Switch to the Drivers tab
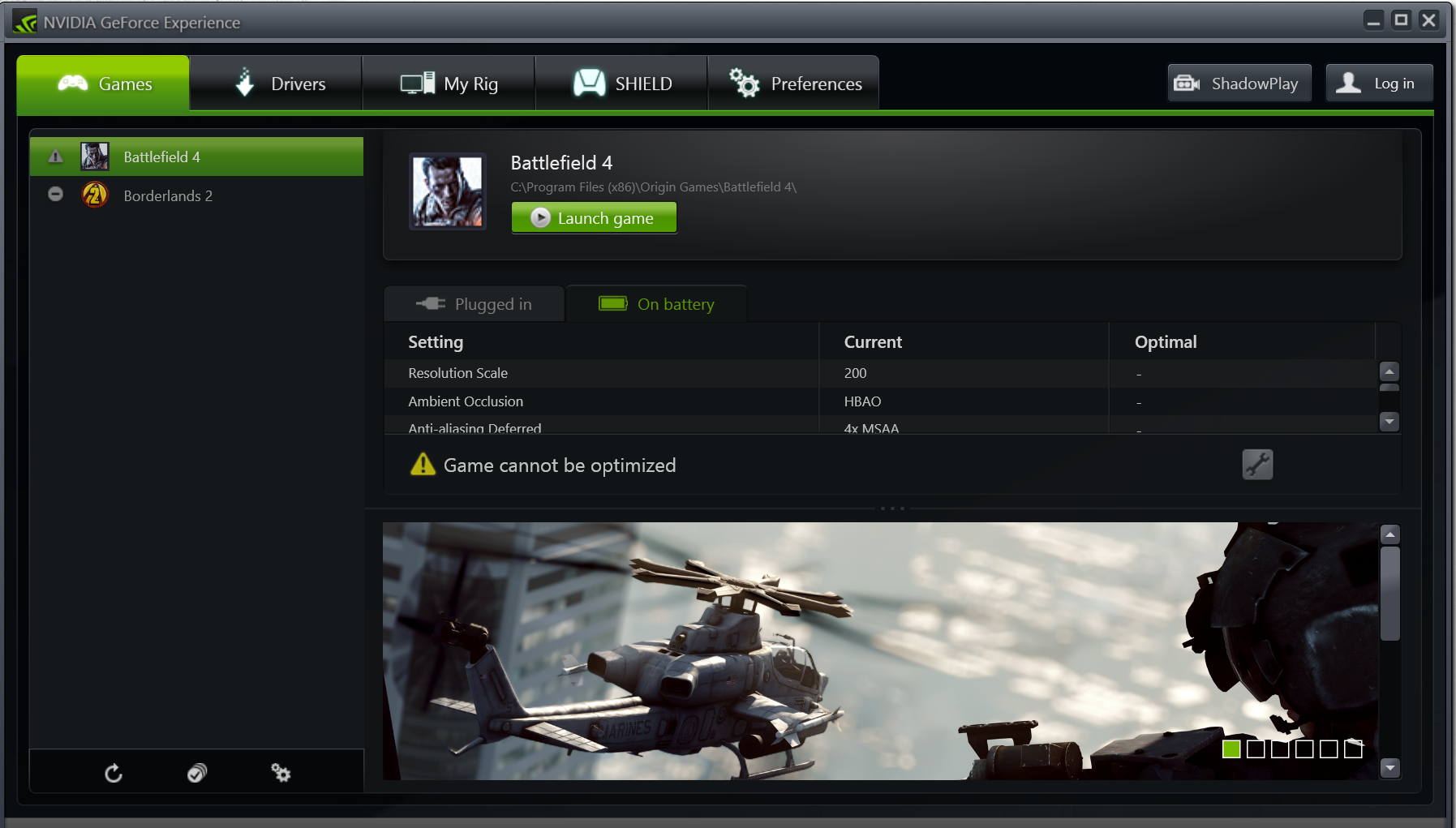This screenshot has height=828, width=1456. click(x=276, y=83)
